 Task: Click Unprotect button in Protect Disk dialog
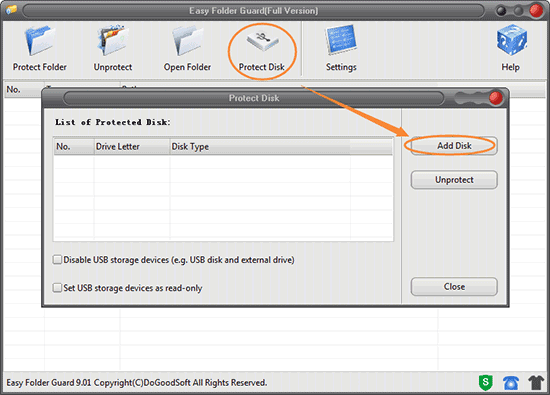pyautogui.click(x=454, y=180)
